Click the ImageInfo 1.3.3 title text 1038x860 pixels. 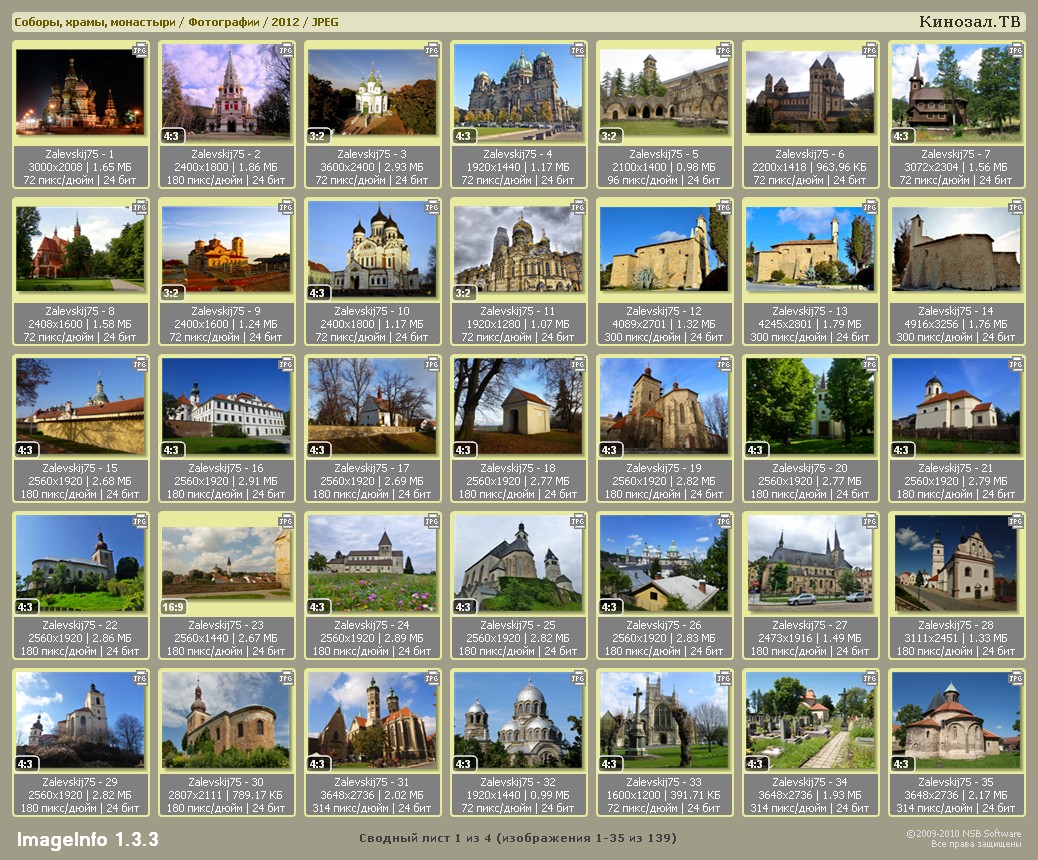tap(87, 839)
